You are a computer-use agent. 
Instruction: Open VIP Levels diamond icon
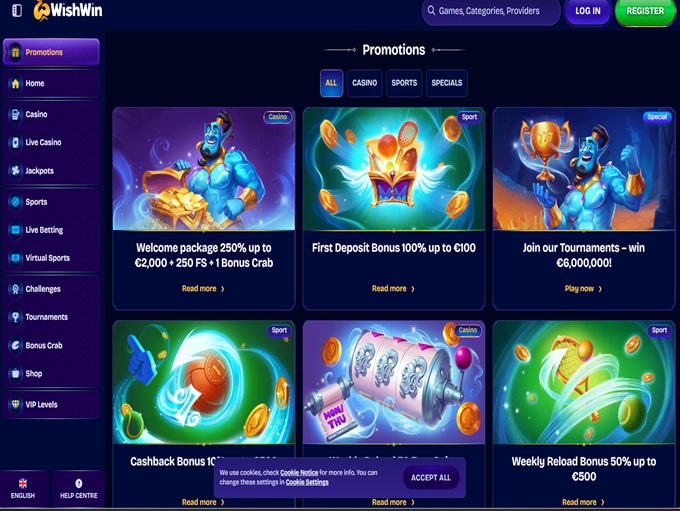tap(15, 404)
